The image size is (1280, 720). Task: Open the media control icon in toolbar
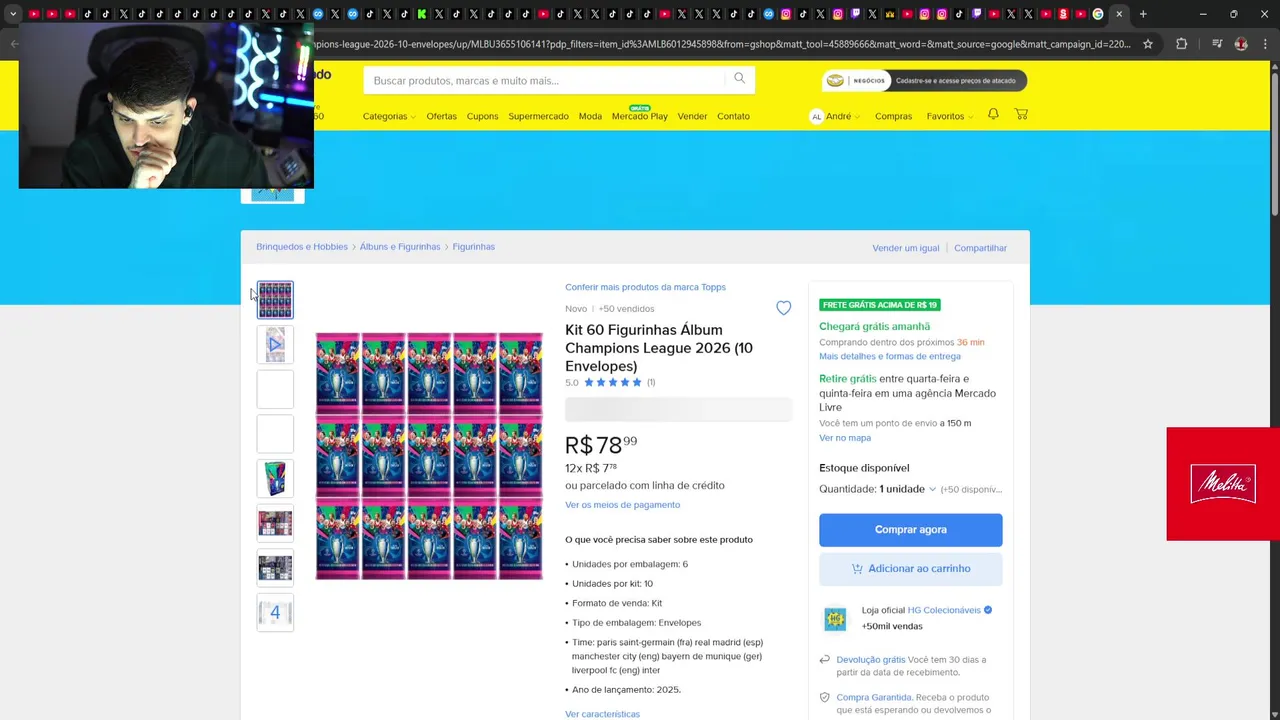tap(1216, 44)
